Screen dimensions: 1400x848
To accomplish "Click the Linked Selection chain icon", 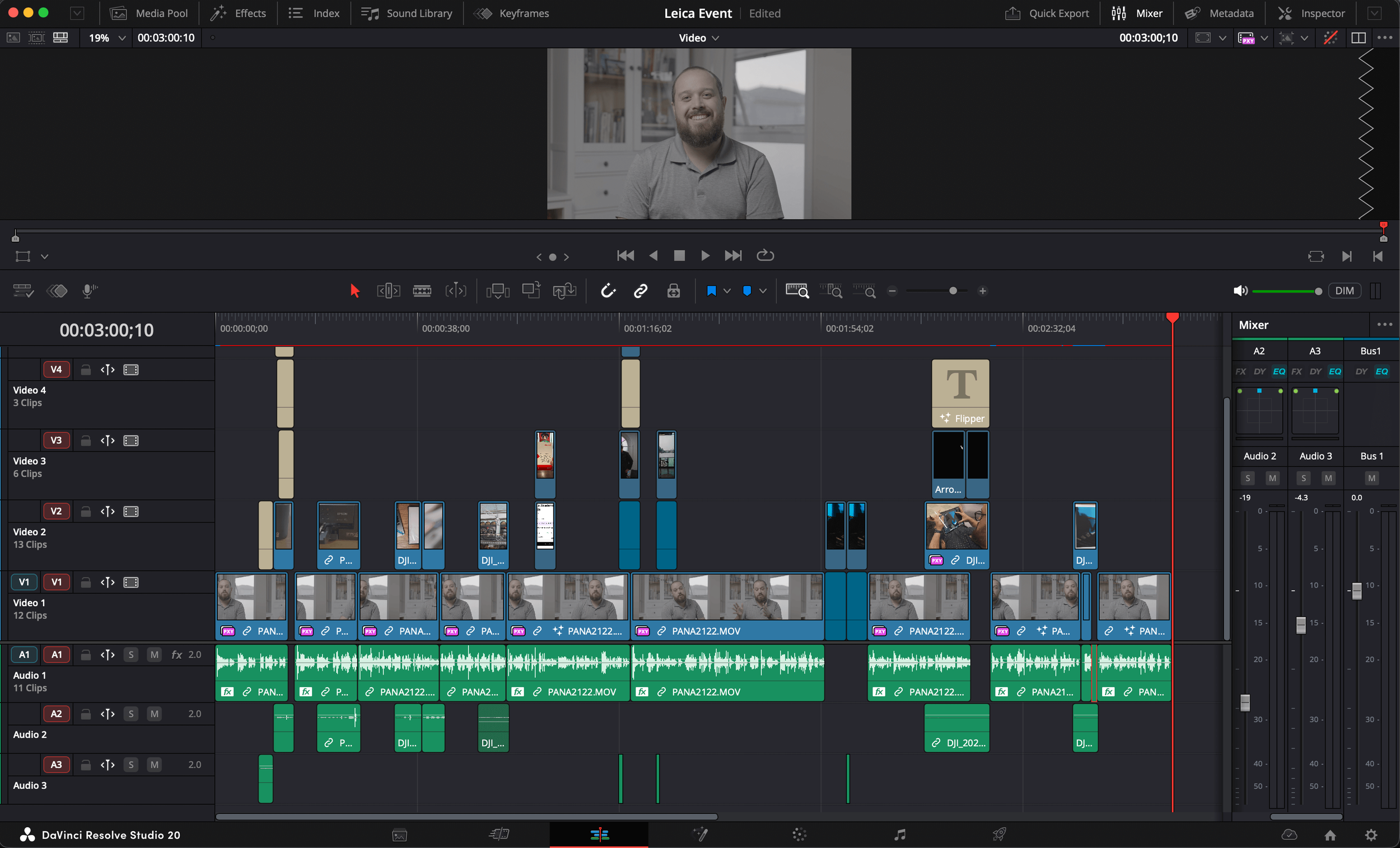I will click(x=640, y=291).
